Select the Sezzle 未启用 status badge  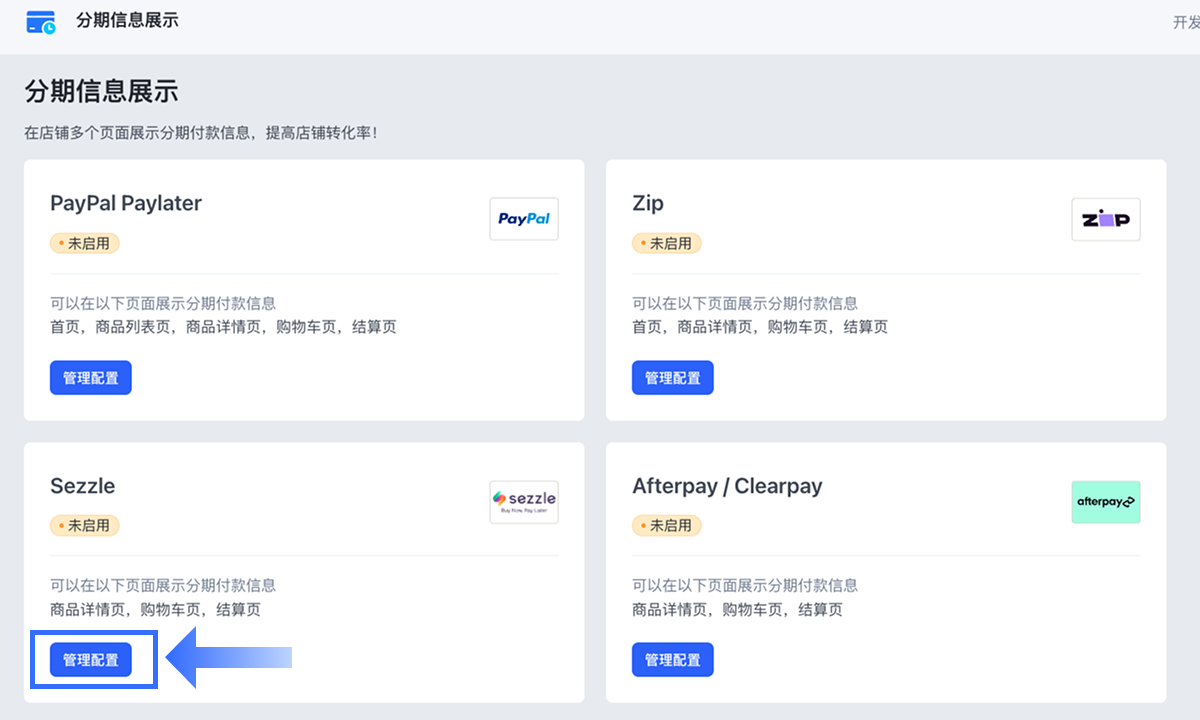pyautogui.click(x=85, y=525)
